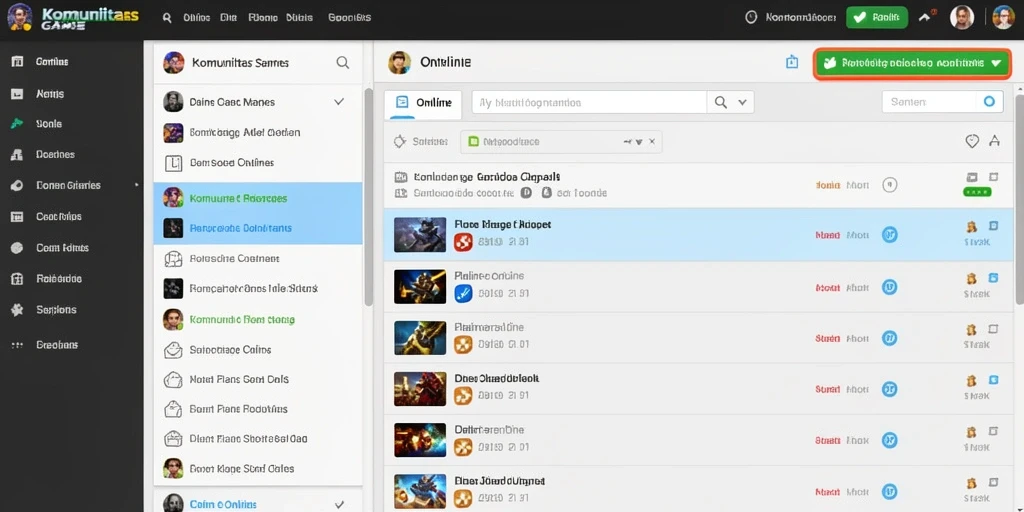Click the magnifier in the main search field
Image resolution: width=1024 pixels, height=512 pixels.
721,102
